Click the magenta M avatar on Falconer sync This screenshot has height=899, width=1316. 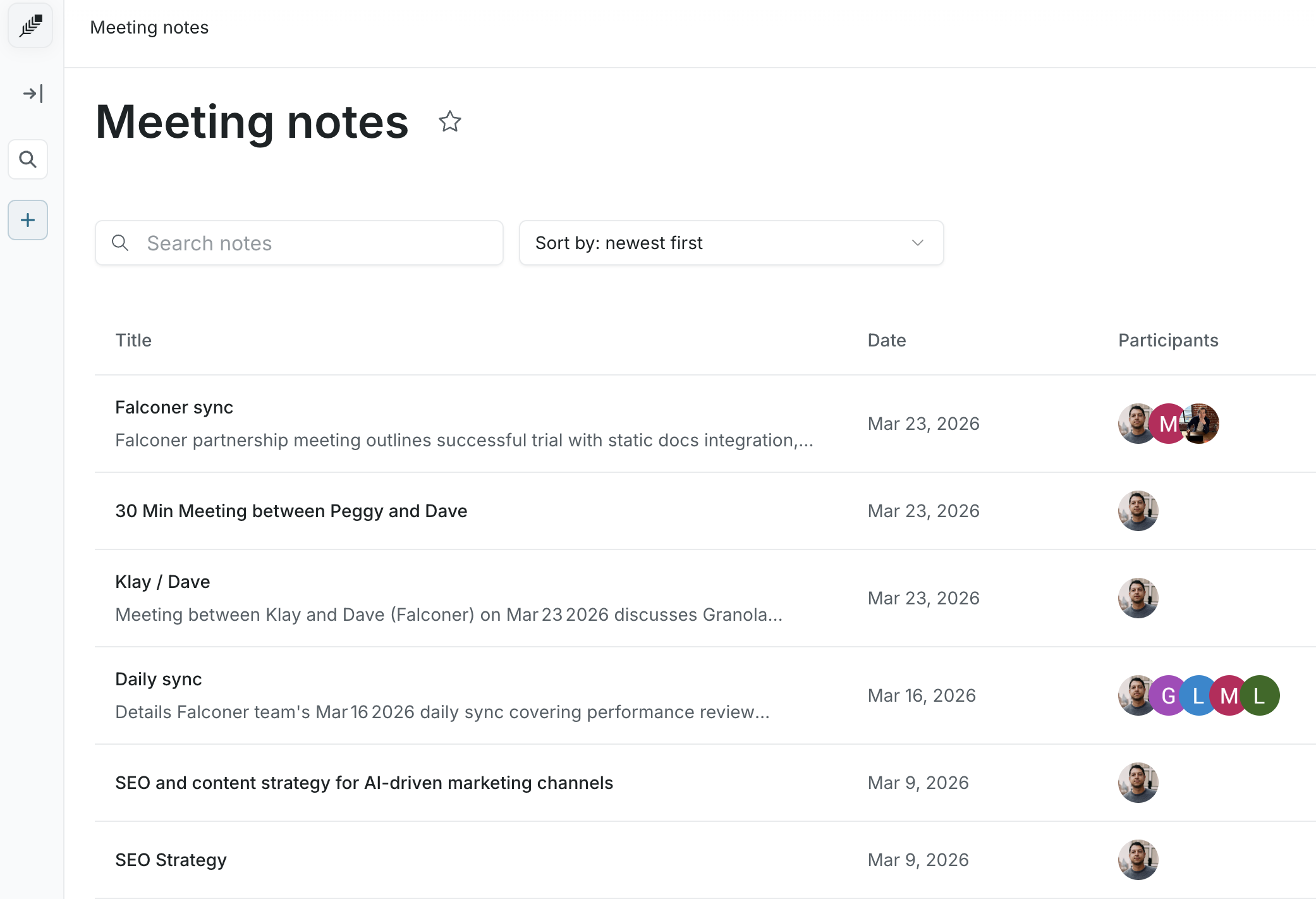pos(1168,424)
